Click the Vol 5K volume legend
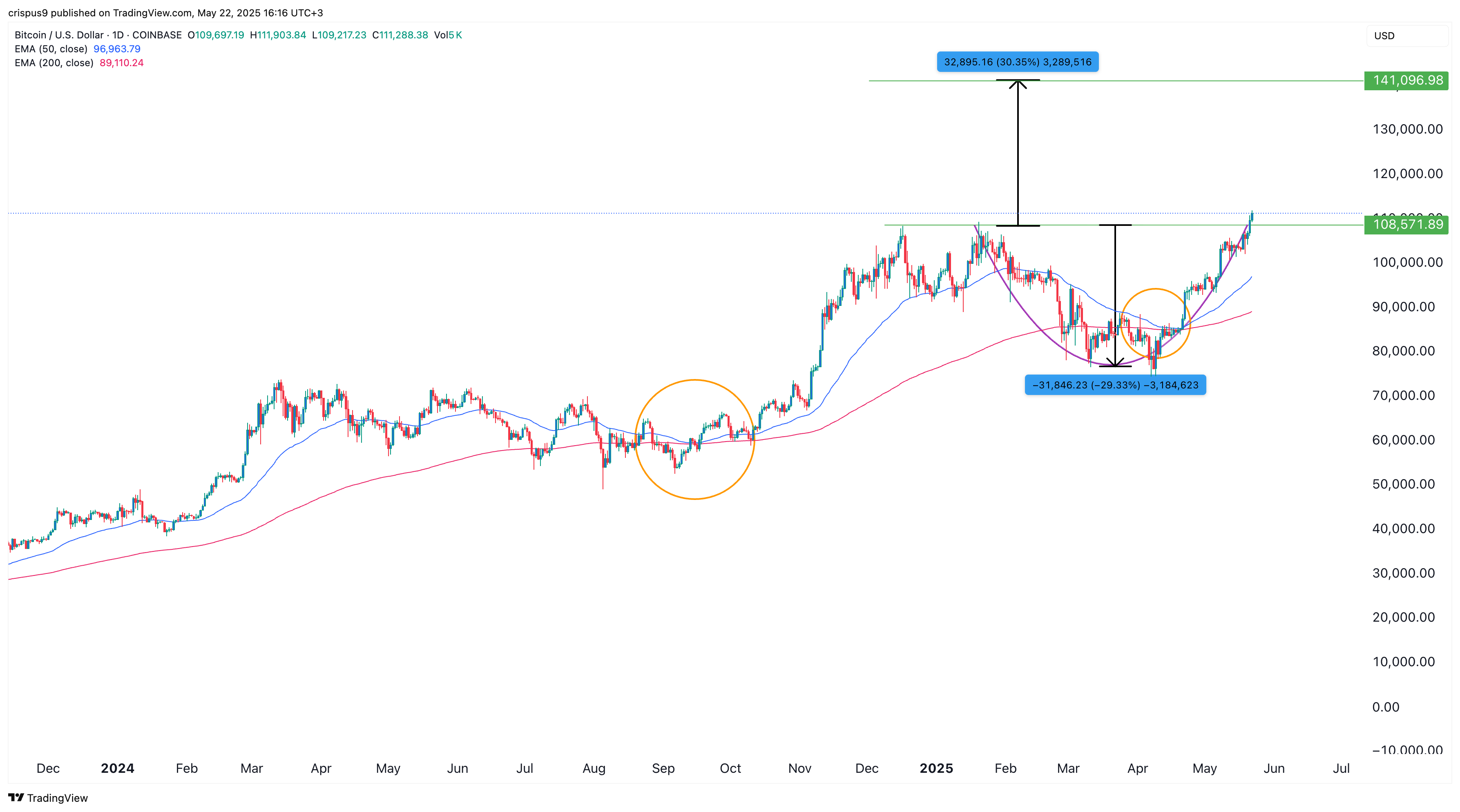 (x=448, y=35)
